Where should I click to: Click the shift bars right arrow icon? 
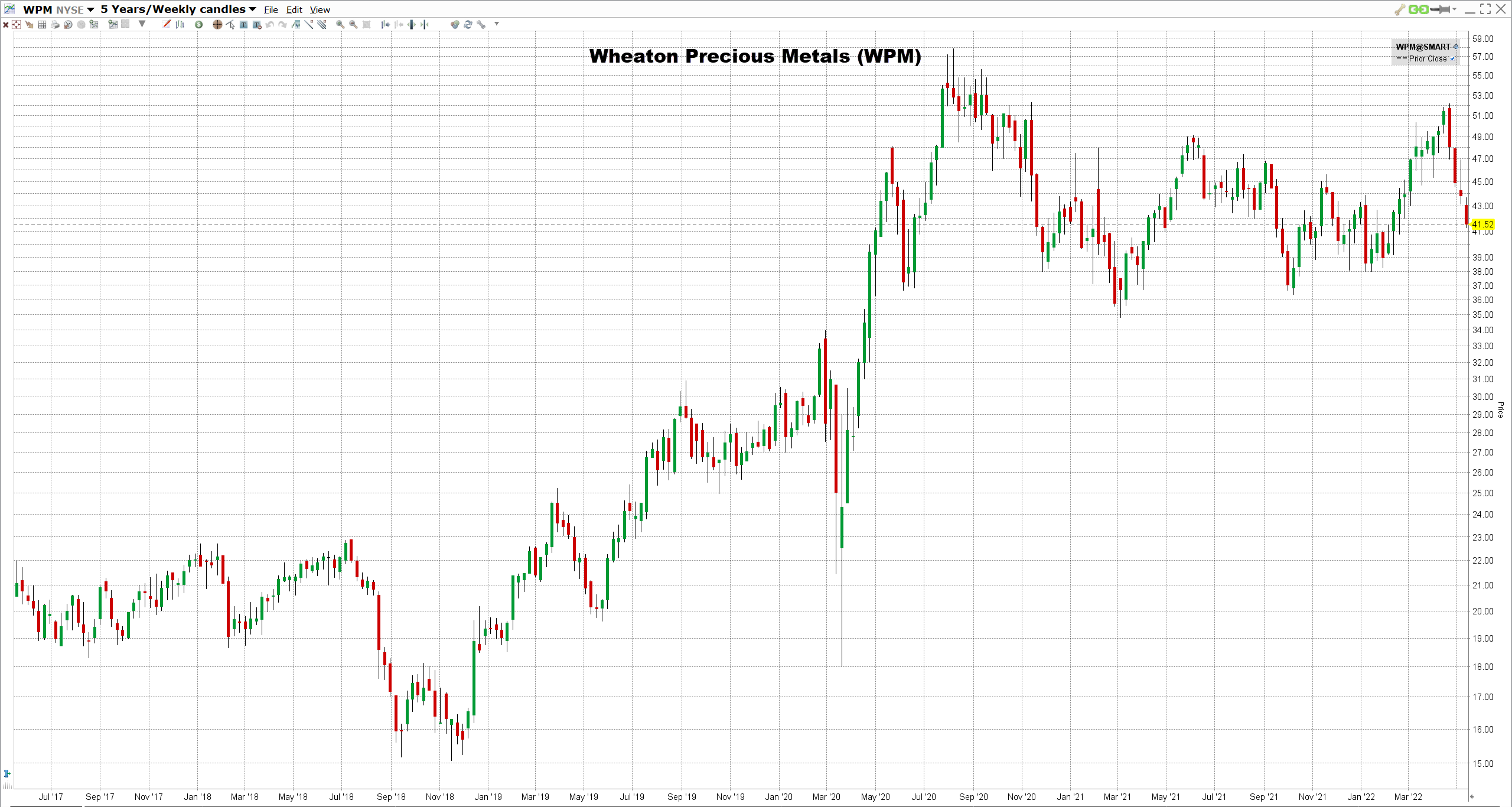click(385, 24)
